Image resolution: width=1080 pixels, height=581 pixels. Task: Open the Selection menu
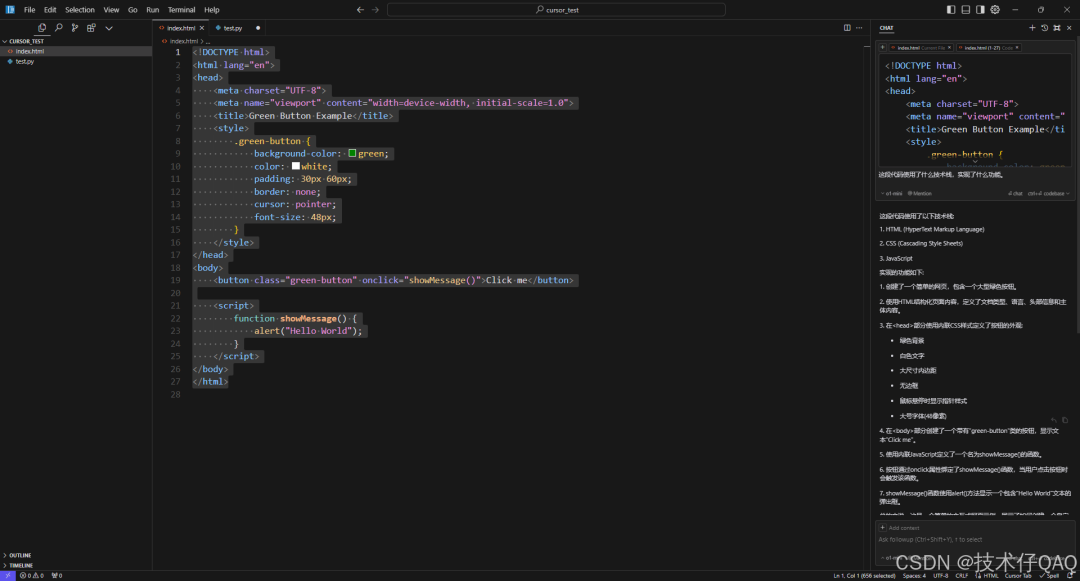pyautogui.click(x=80, y=10)
